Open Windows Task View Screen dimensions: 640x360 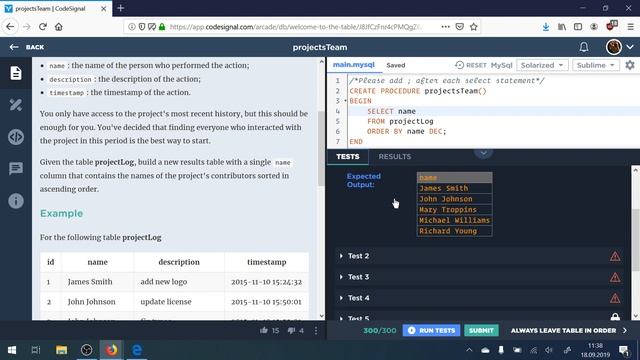point(36,350)
